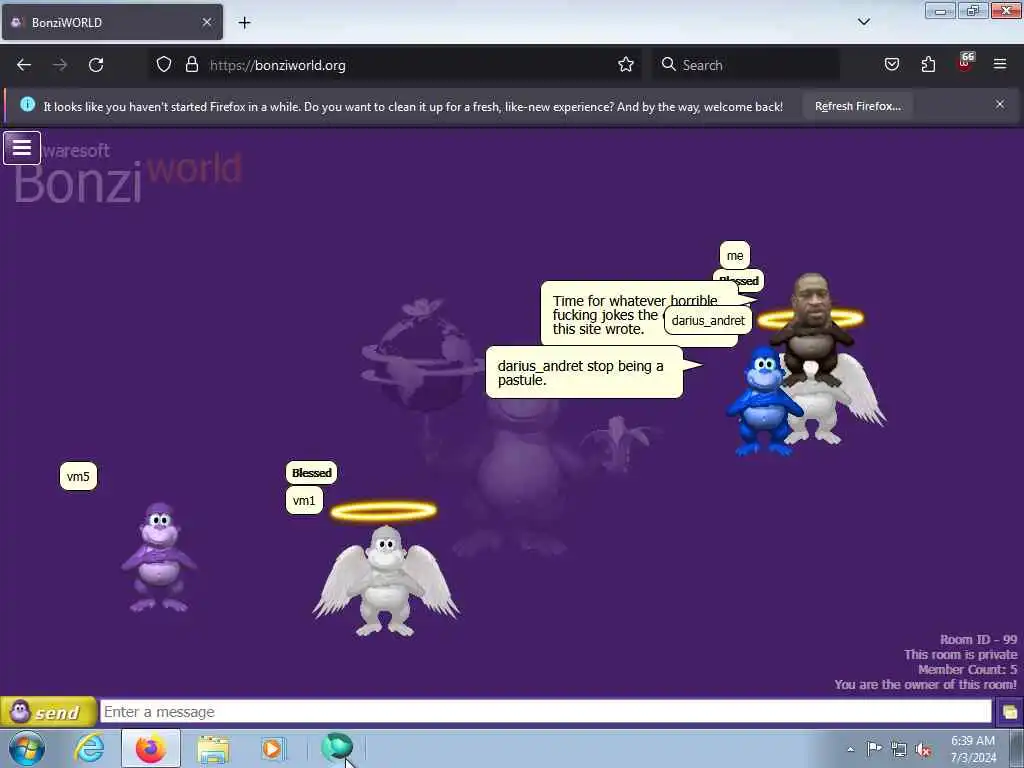This screenshot has height=768, width=1024.
Task: Close the BonziWORLD tab
Action: [x=206, y=22]
